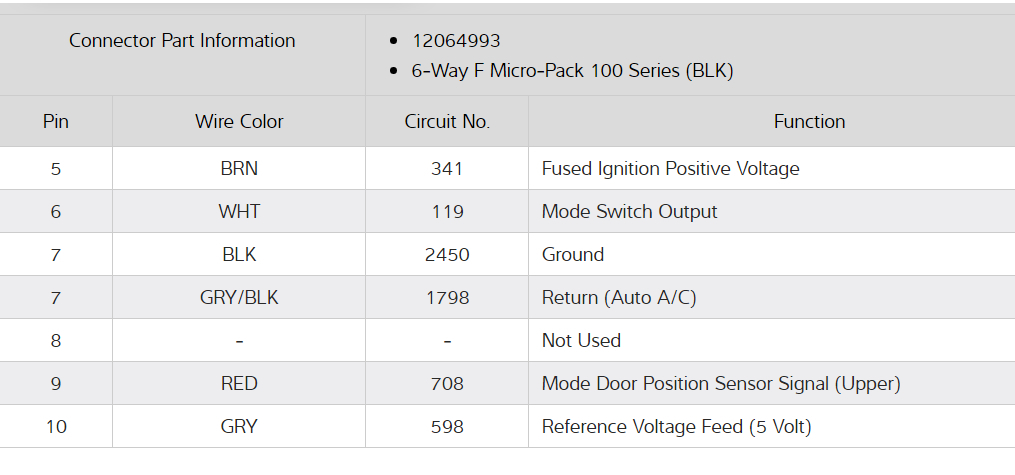The width and height of the screenshot is (1015, 475).
Task: Select the WHT wire color cell
Action: click(x=239, y=212)
